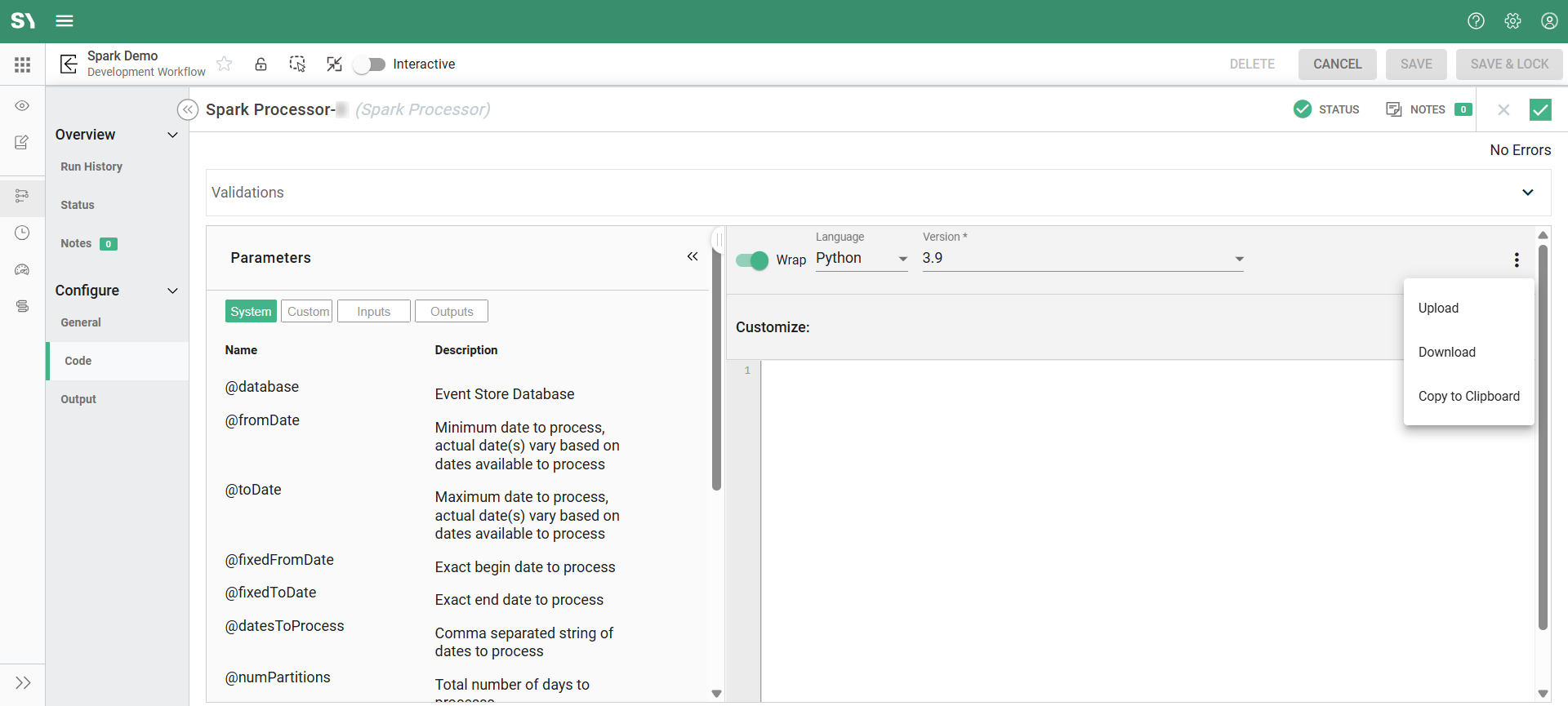Screen dimensions: 1568x706
Task: Click the three-dot code options icon
Action: 1517,260
